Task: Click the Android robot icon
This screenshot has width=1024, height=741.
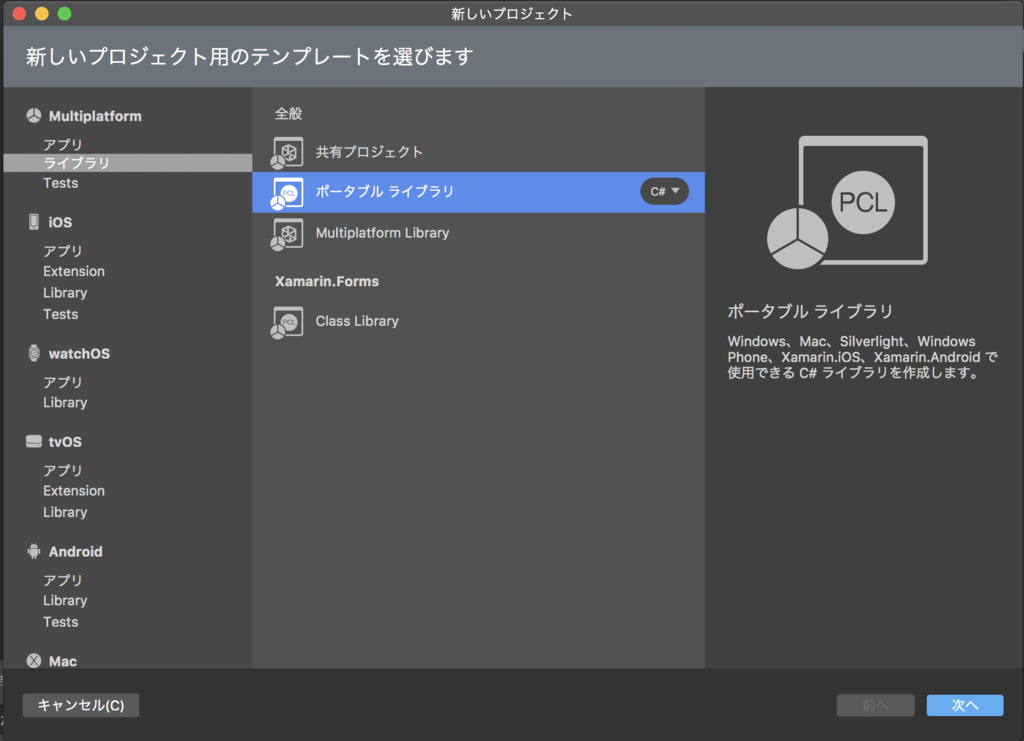Action: point(34,552)
